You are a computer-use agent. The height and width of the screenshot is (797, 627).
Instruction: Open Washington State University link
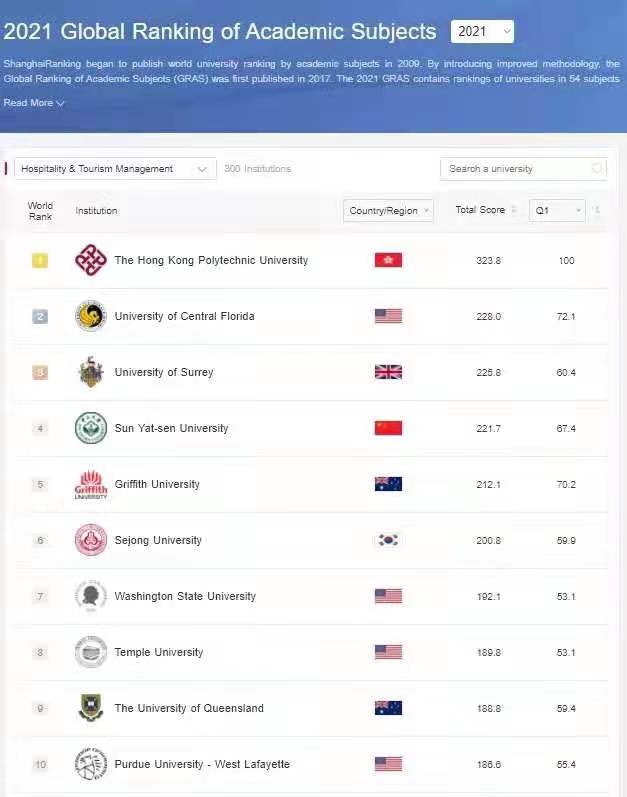(185, 596)
